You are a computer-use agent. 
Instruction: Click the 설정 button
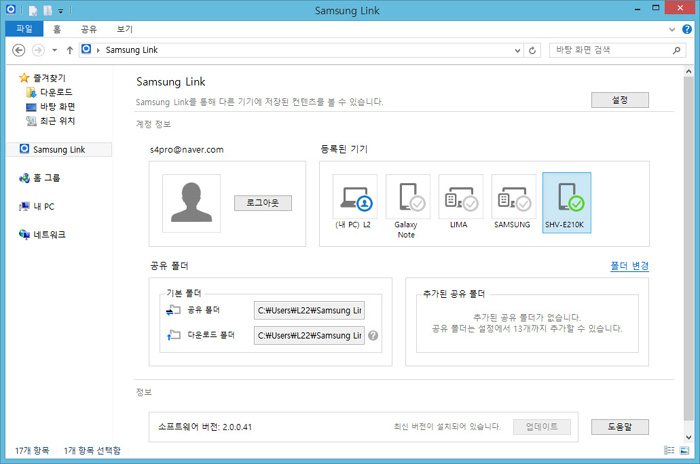[620, 100]
